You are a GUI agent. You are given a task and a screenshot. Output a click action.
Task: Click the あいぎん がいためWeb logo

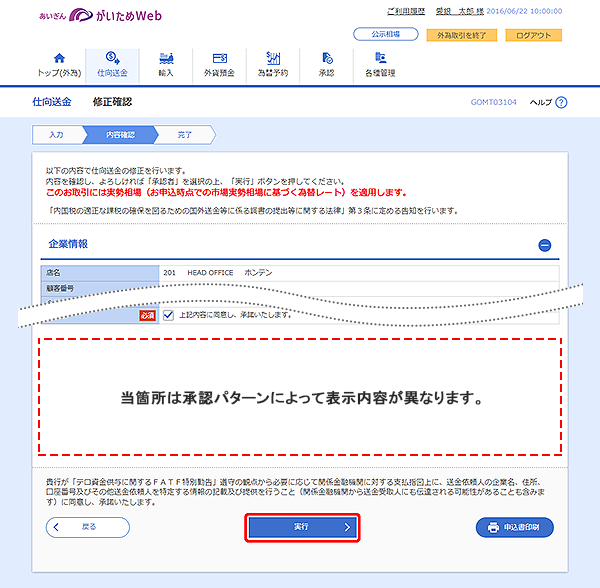click(100, 15)
